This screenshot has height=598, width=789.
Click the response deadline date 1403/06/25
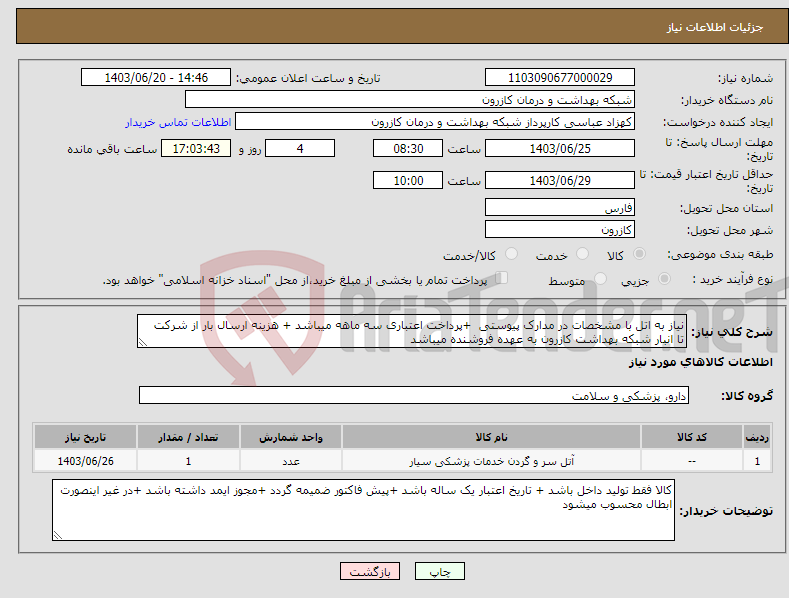560,148
